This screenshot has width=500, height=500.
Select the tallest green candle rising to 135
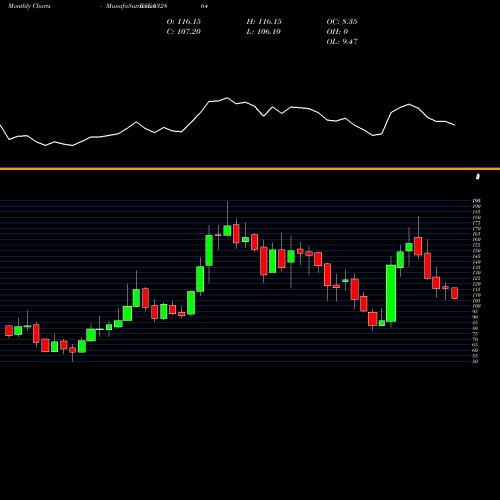(391, 293)
